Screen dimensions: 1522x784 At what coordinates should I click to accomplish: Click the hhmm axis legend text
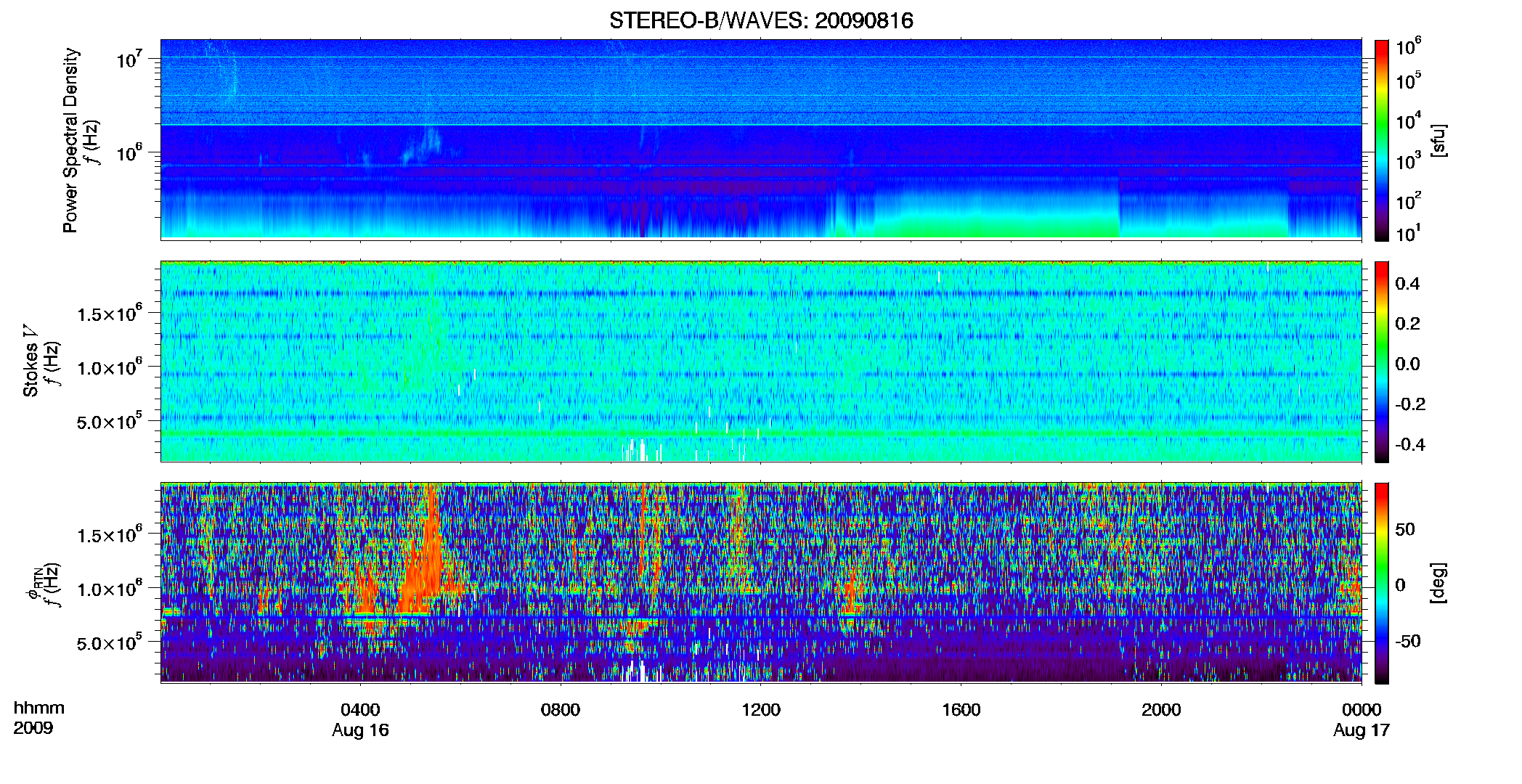39,708
